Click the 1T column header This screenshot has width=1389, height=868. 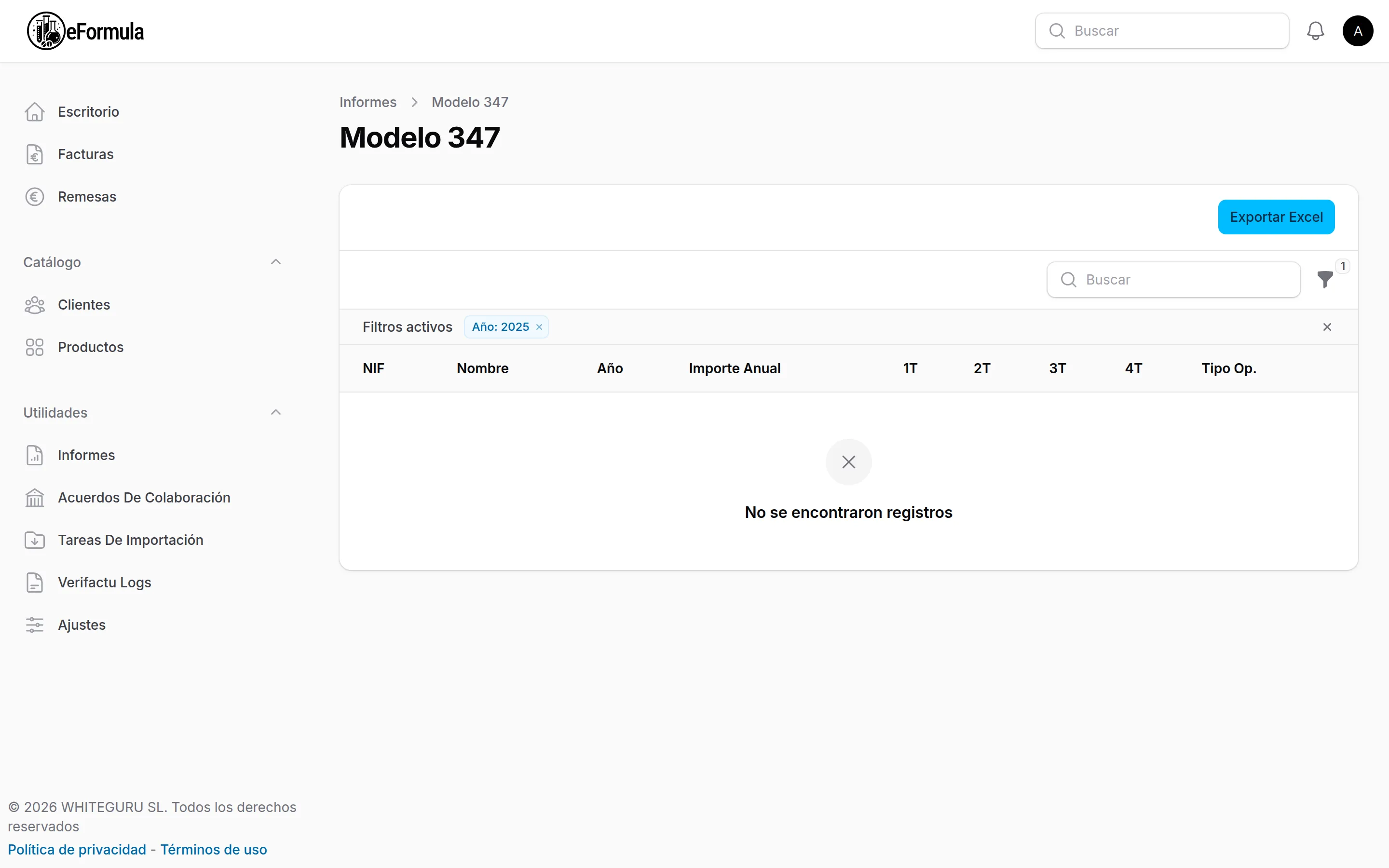pyautogui.click(x=910, y=368)
